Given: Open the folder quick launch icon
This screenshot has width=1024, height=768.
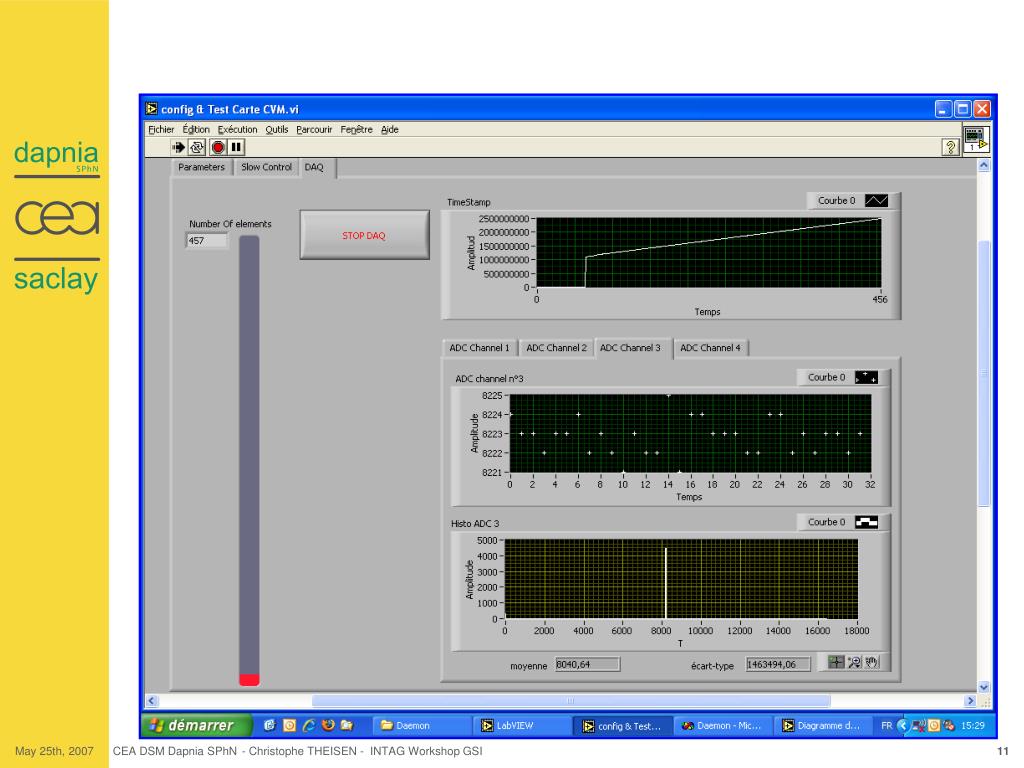Looking at the screenshot, I should [347, 725].
